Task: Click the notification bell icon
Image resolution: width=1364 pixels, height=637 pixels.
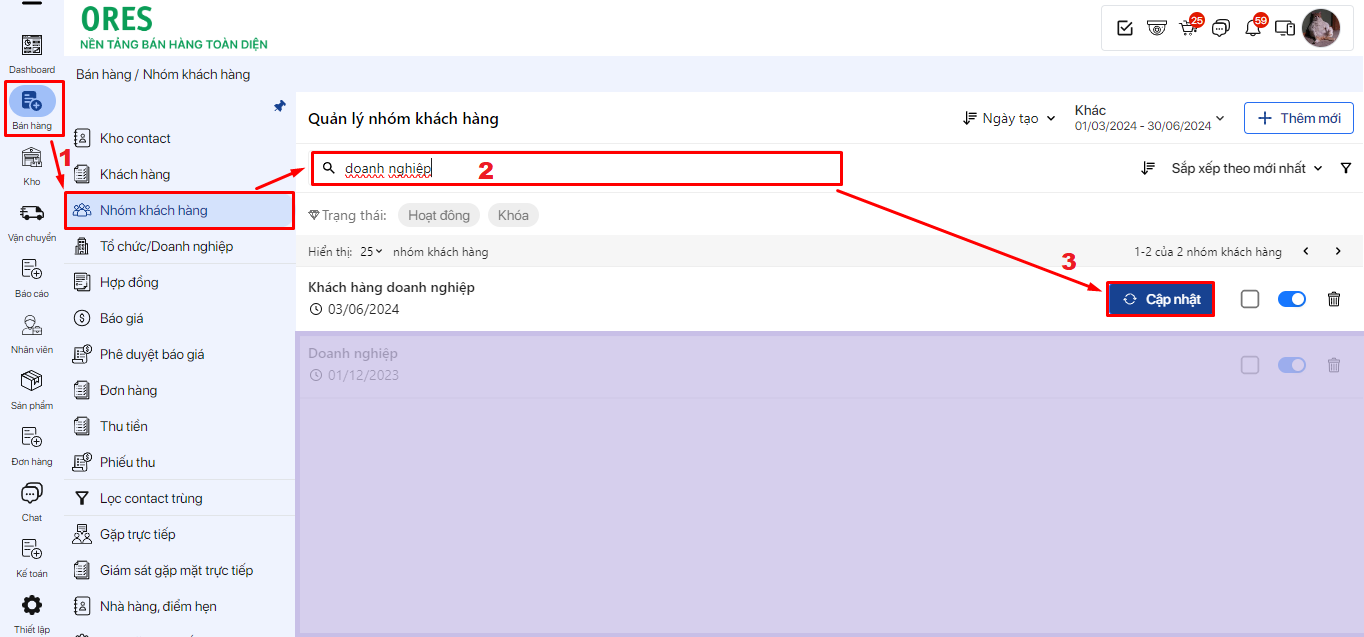Action: click(1253, 28)
